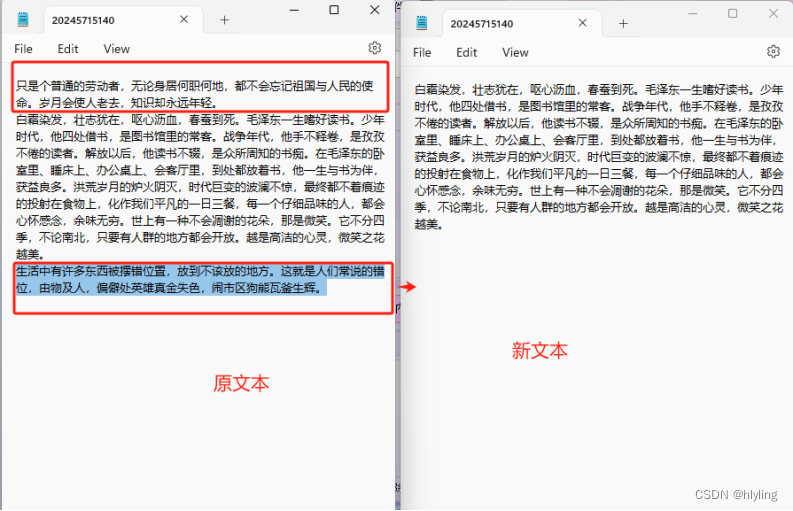Click highlighted line 位，由物及人 in left window
The image size is (793, 511).
(169, 288)
